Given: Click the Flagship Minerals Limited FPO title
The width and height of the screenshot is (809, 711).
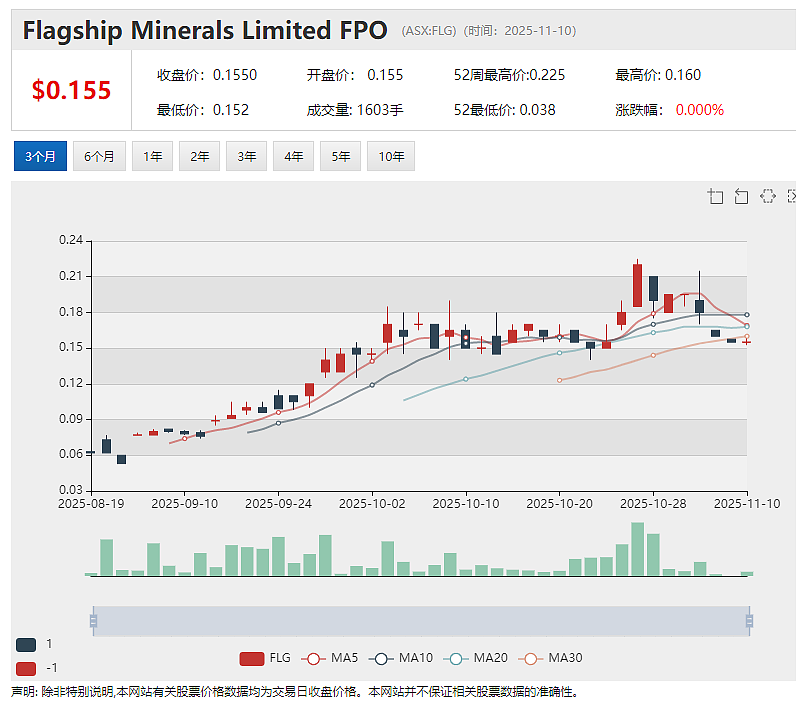Looking at the screenshot, I should pos(205,30).
